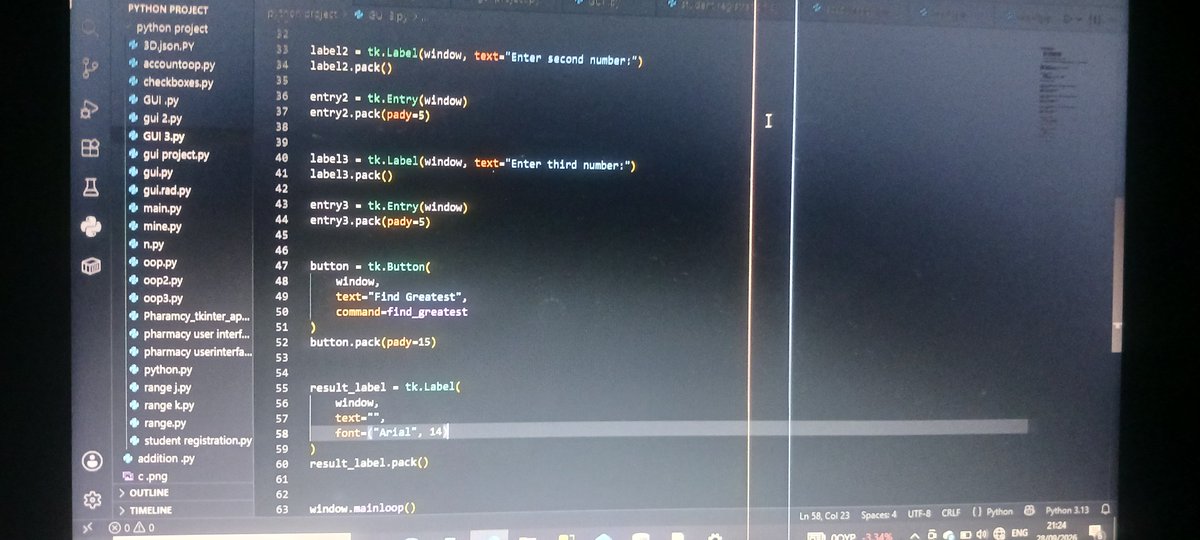Select interpreter Python 3.13
This screenshot has width=1200, height=540.
point(1066,511)
